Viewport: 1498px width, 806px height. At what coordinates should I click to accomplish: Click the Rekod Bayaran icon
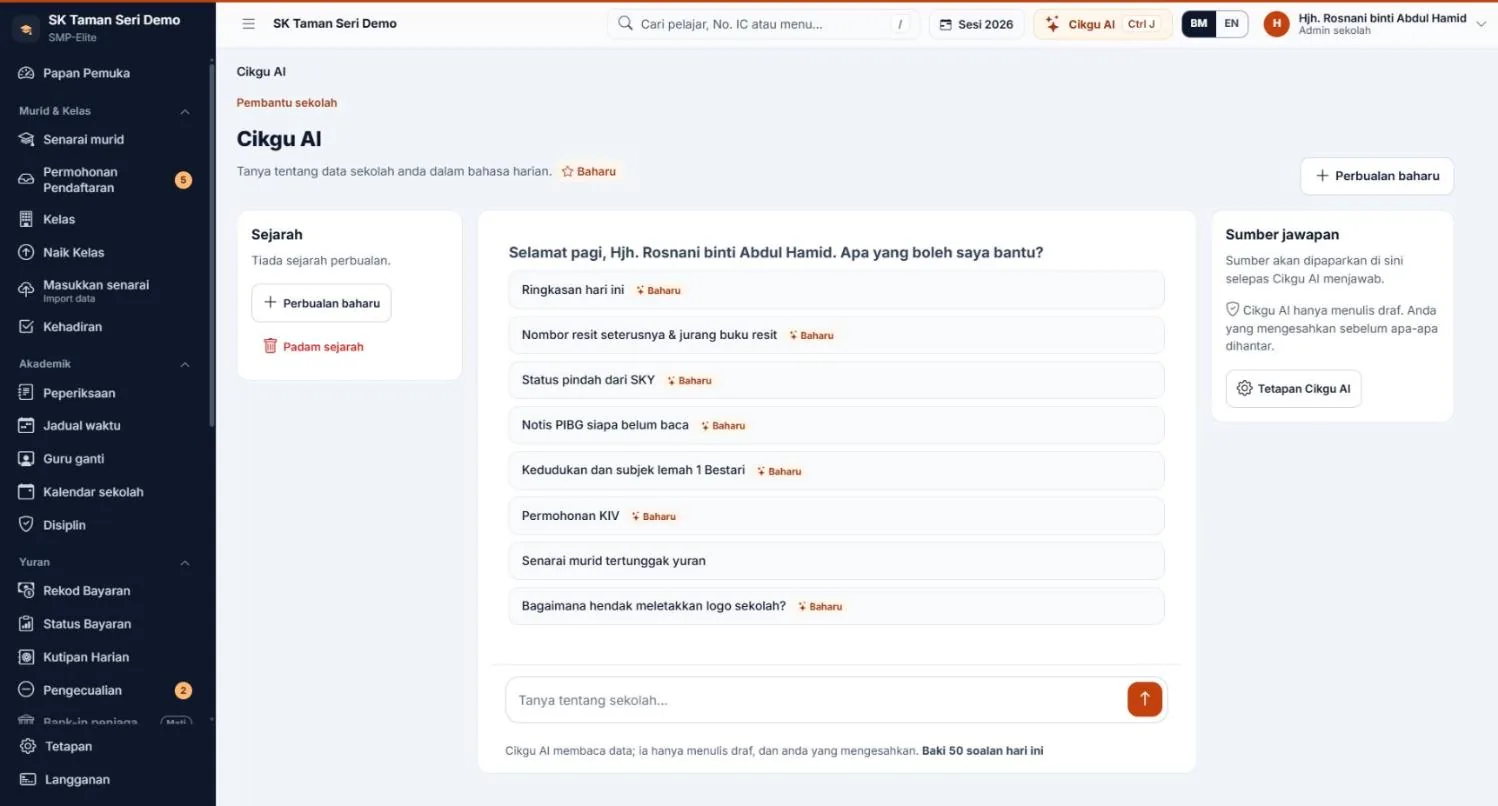pos(26,590)
